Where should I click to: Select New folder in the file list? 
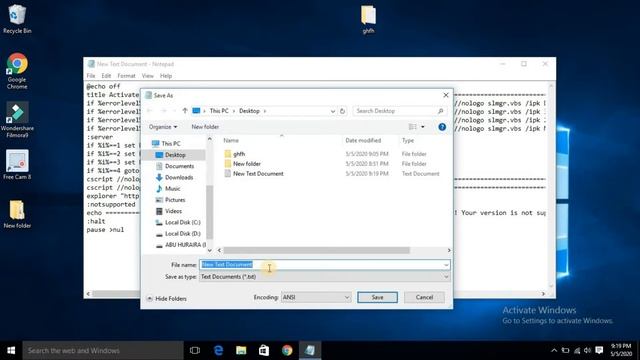[247, 164]
